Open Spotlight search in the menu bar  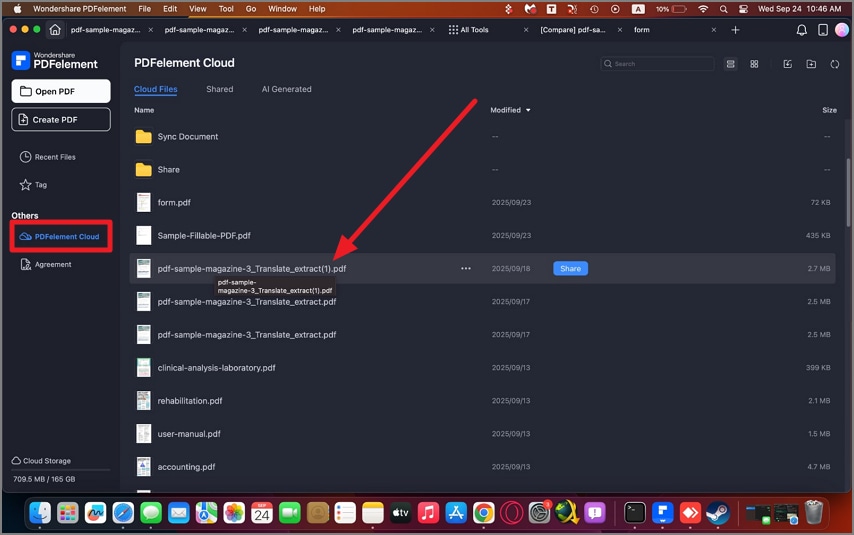tap(723, 9)
